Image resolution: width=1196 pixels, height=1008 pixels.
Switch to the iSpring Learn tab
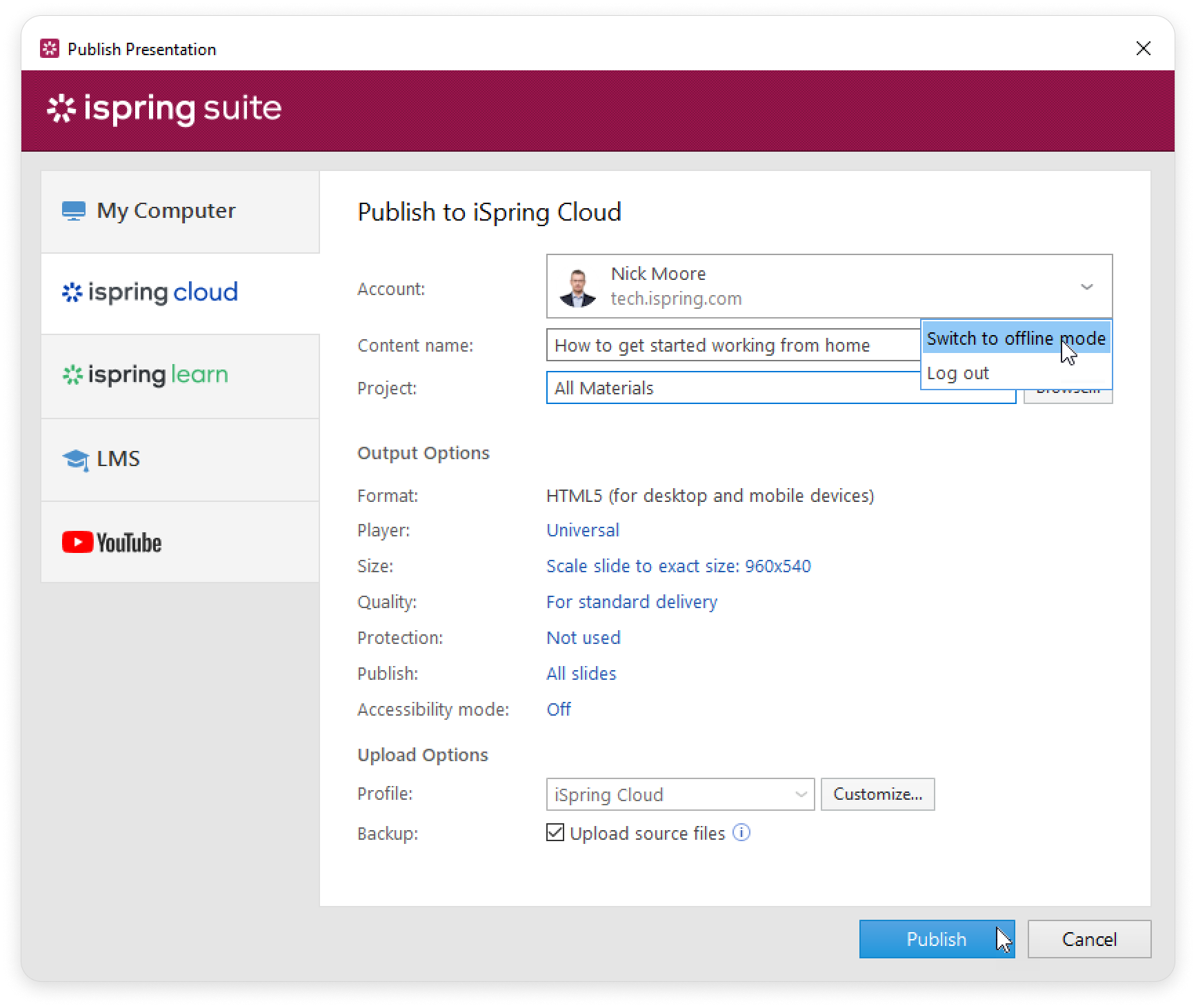(180, 376)
